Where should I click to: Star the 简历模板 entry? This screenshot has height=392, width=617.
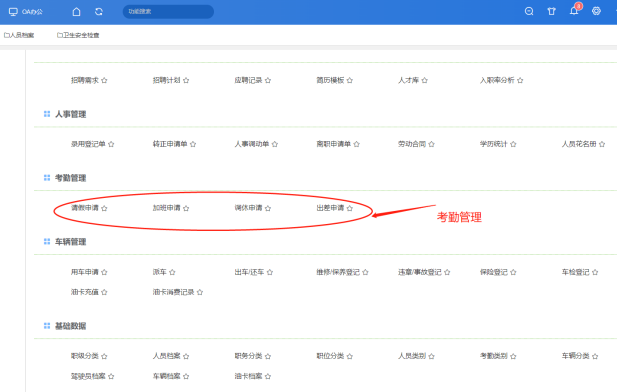click(x=350, y=80)
